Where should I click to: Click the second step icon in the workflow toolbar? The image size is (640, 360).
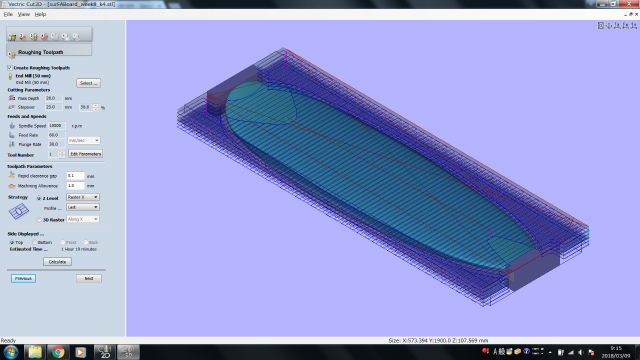click(23, 37)
